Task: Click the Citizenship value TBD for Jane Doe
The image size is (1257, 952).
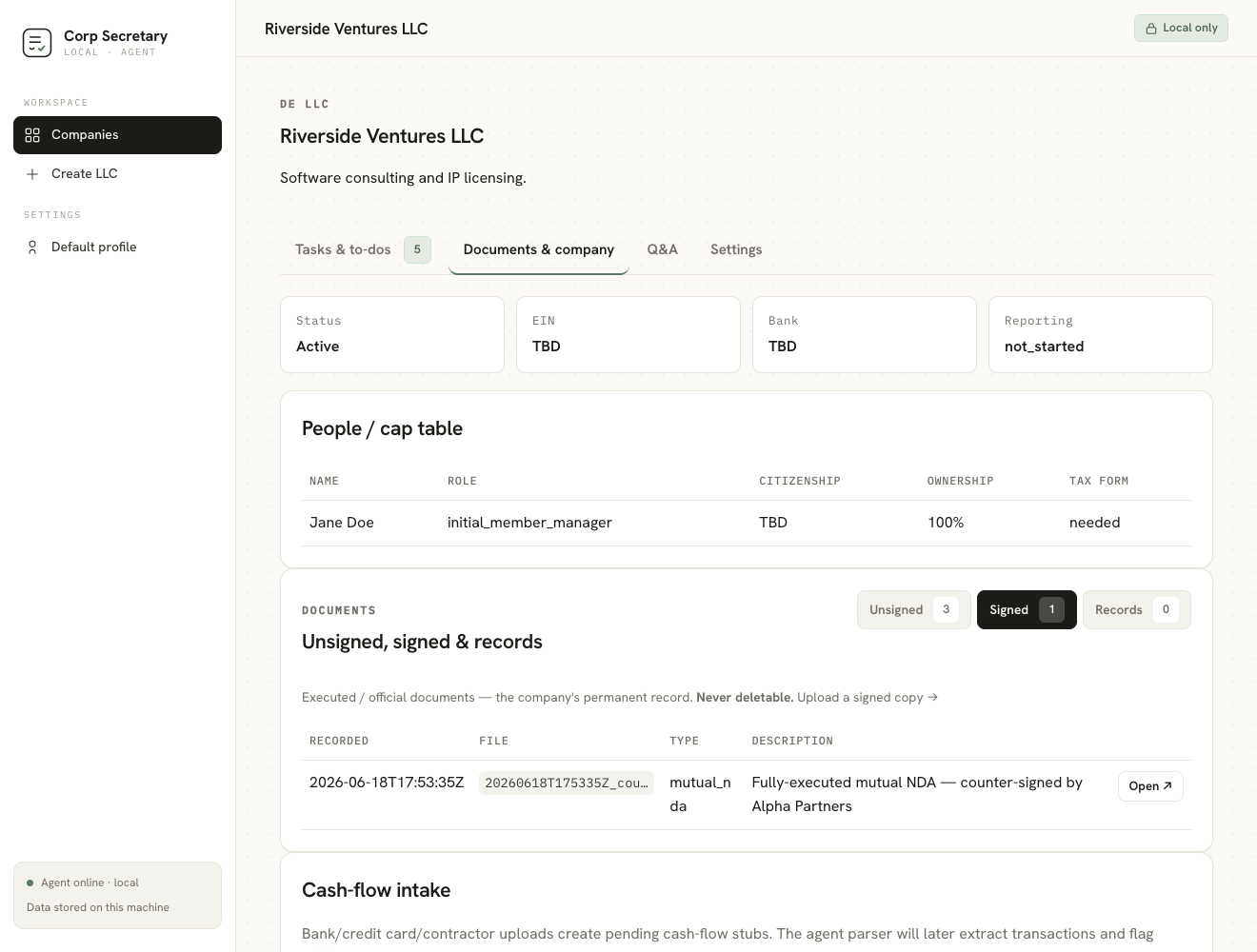Action: click(773, 523)
